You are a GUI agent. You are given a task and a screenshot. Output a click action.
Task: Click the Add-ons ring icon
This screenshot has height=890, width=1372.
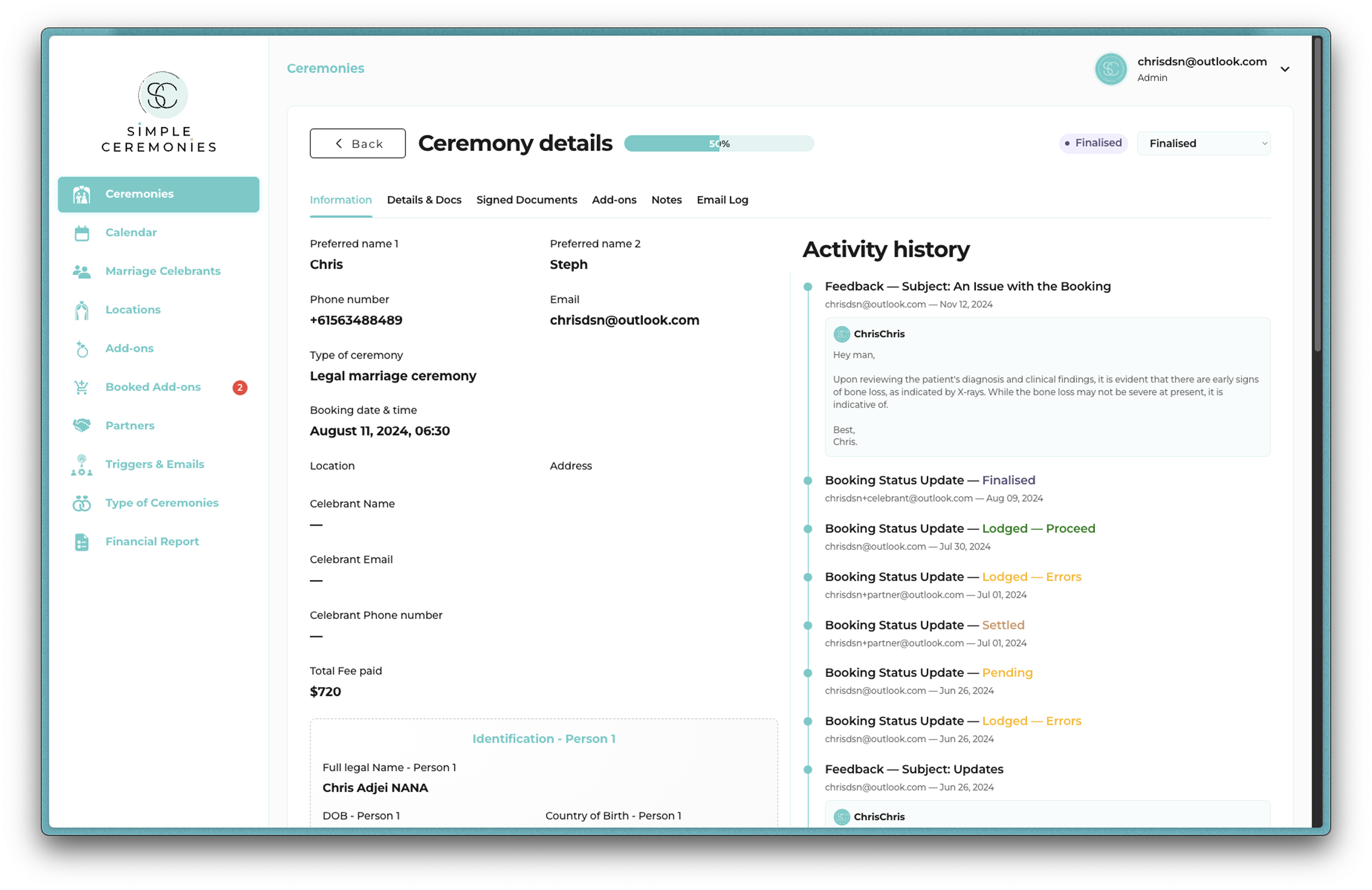pyautogui.click(x=81, y=349)
